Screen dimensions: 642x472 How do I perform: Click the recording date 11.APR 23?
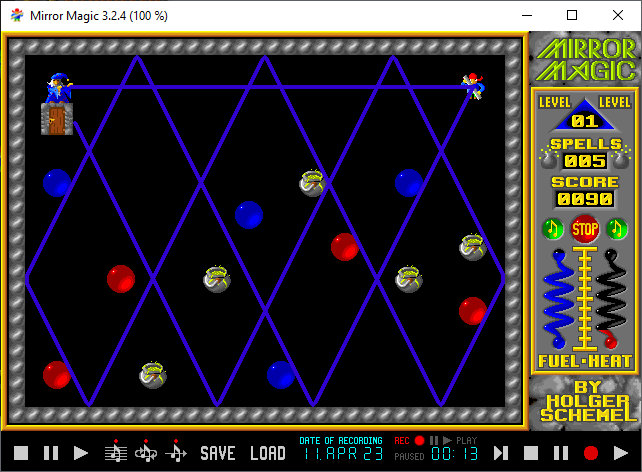click(343, 454)
